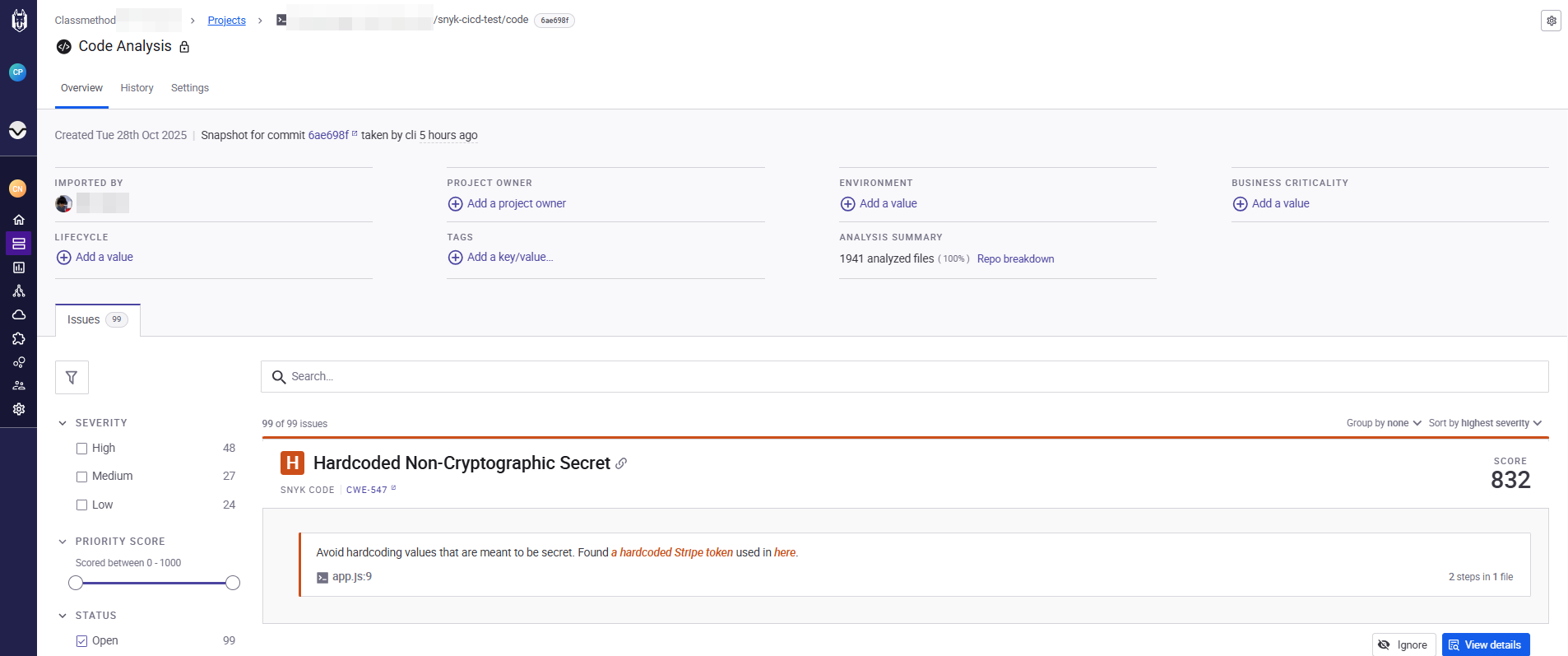This screenshot has height=656, width=1568.
Task: Click the Code Analysis title icon
Action: (x=63, y=47)
